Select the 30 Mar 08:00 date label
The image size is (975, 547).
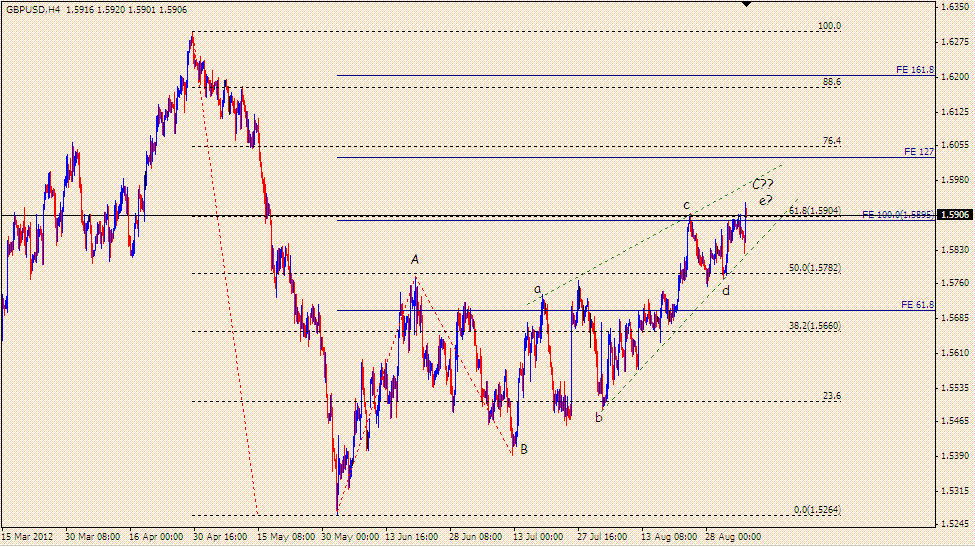(x=92, y=536)
